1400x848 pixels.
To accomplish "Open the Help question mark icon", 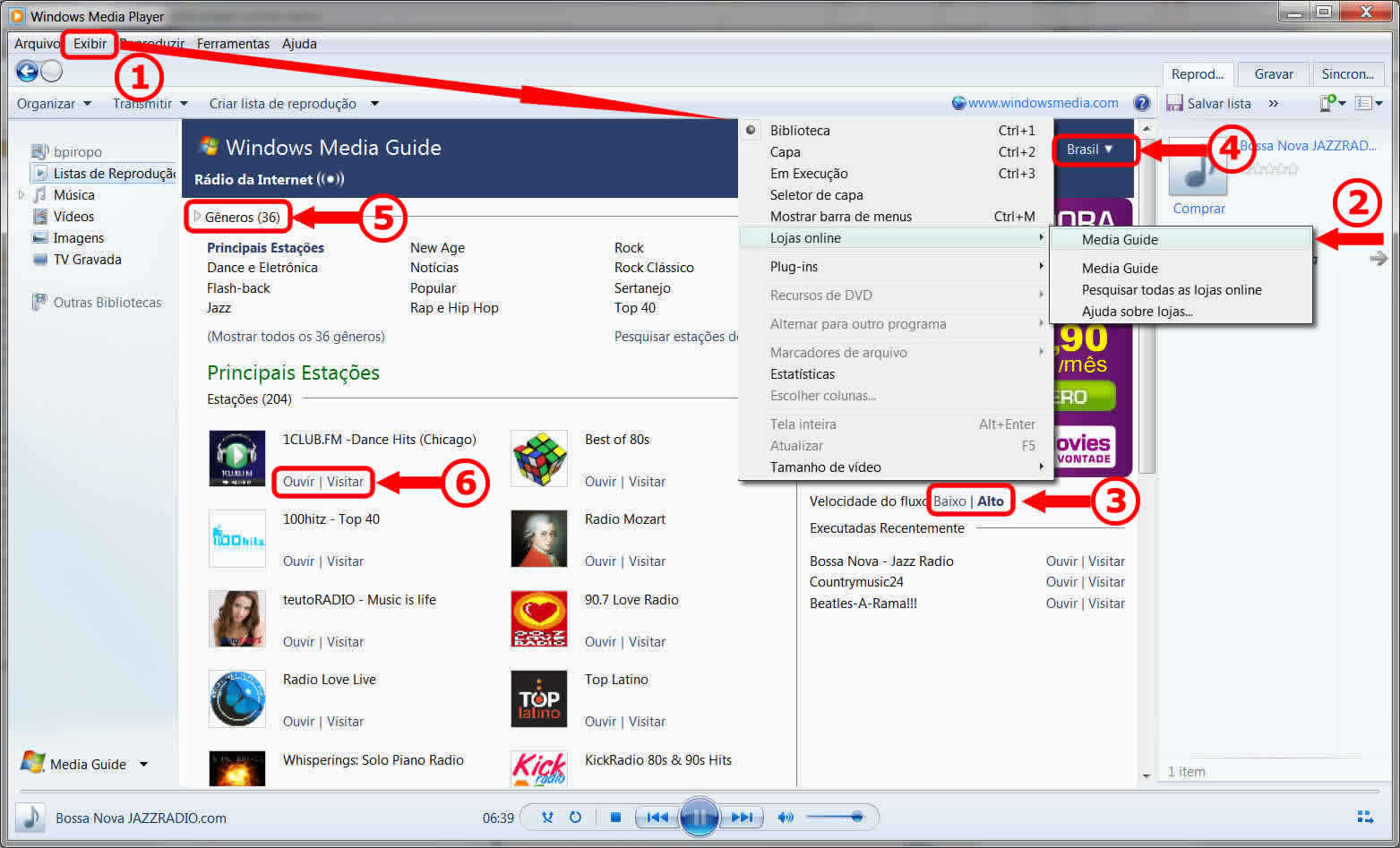I will [1141, 103].
